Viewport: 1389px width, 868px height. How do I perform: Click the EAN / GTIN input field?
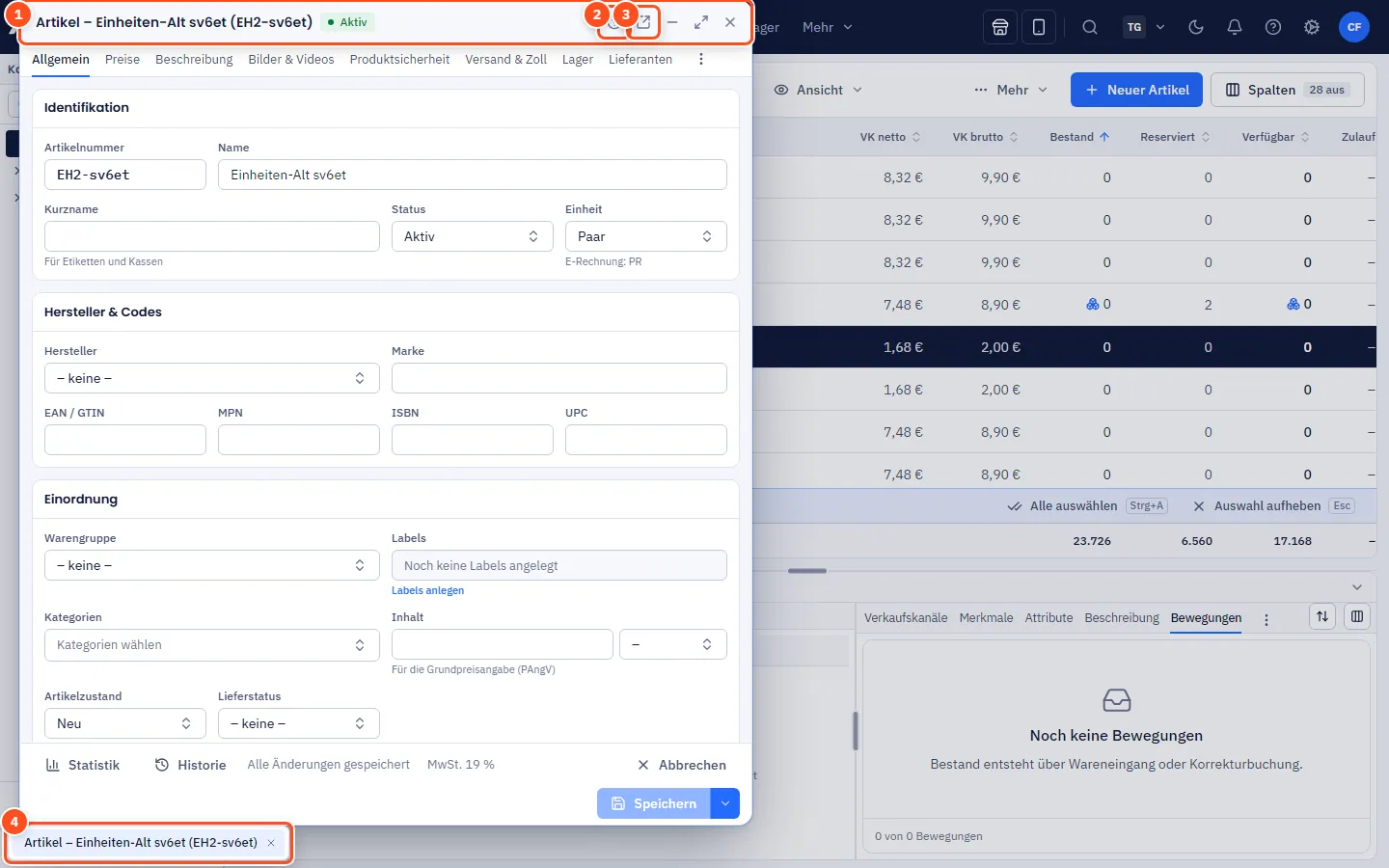(125, 440)
